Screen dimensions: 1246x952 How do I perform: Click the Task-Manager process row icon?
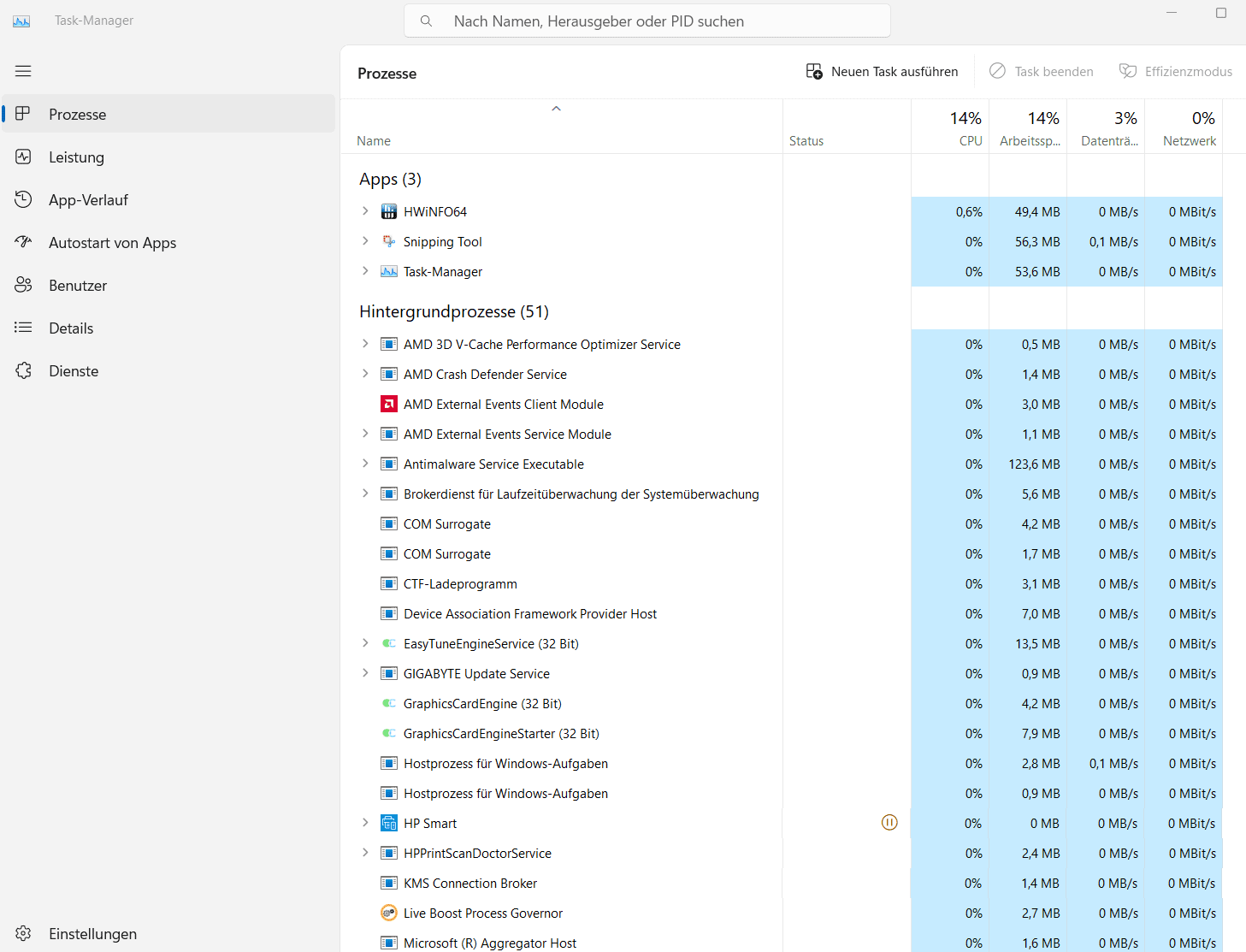[389, 271]
